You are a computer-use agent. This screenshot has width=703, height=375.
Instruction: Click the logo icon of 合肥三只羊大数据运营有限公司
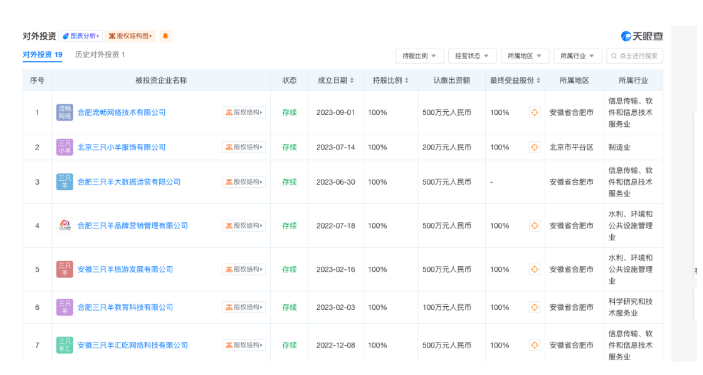(65, 182)
